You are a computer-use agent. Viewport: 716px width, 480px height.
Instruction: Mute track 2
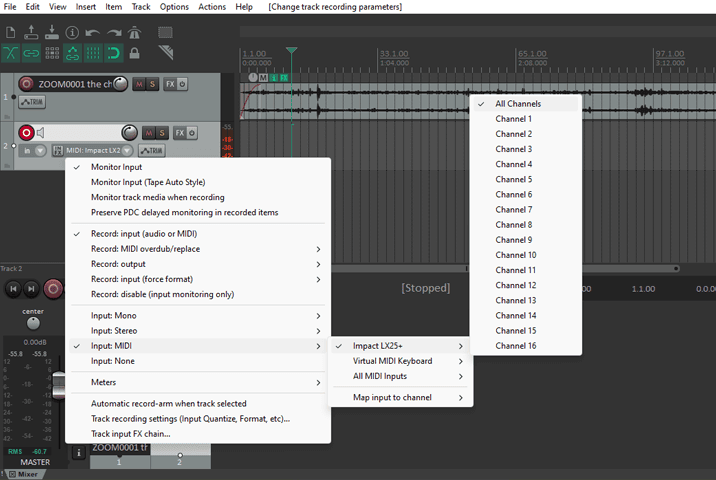148,133
